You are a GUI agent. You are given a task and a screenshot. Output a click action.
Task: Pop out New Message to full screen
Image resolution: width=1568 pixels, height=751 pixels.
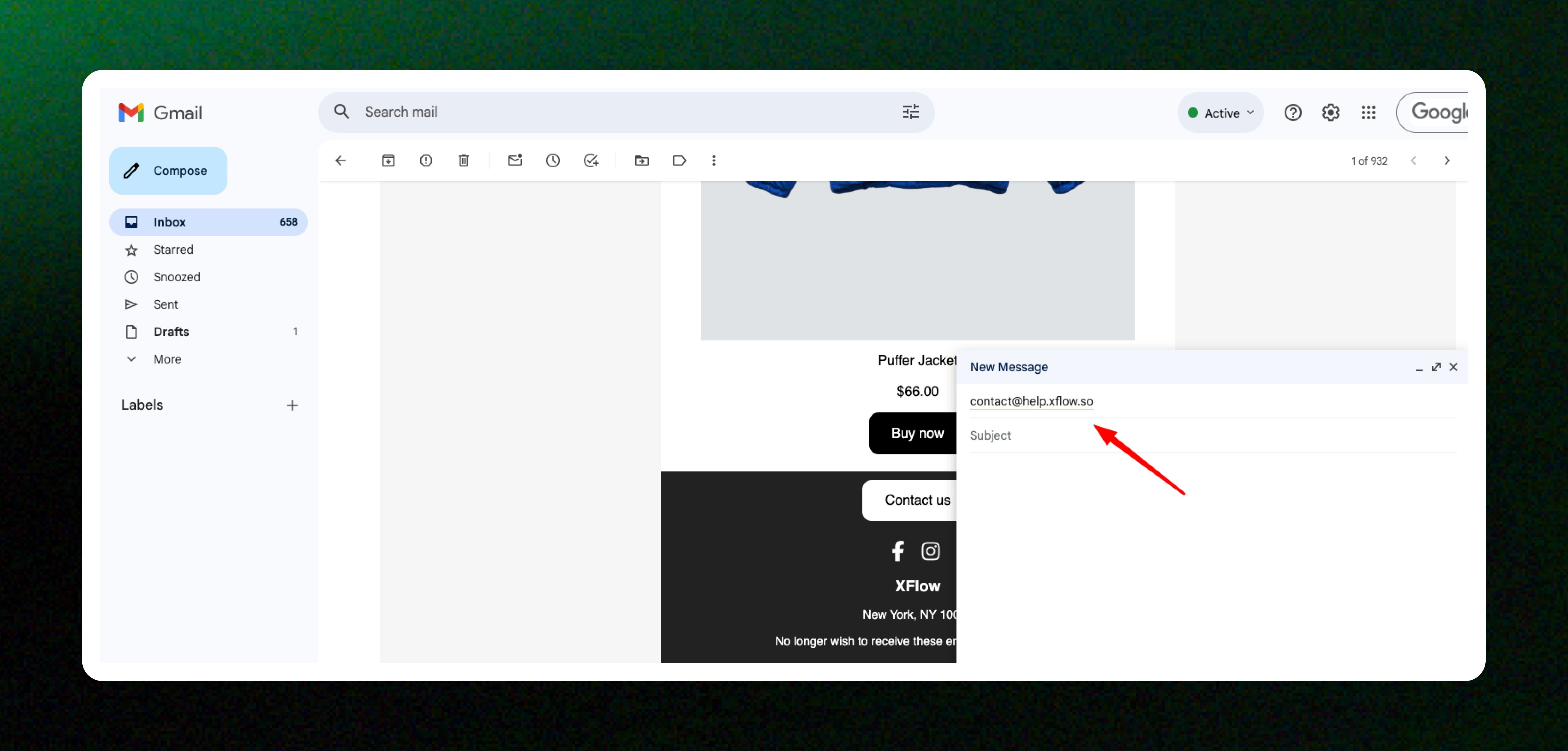click(x=1436, y=367)
